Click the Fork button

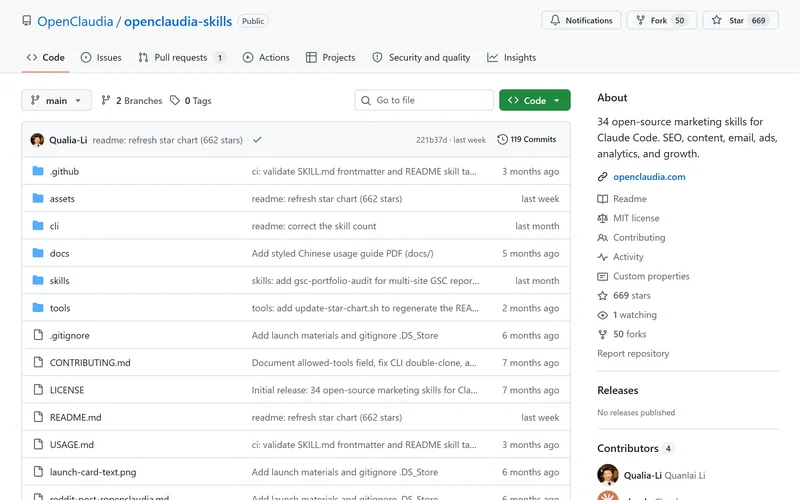[x=661, y=20]
